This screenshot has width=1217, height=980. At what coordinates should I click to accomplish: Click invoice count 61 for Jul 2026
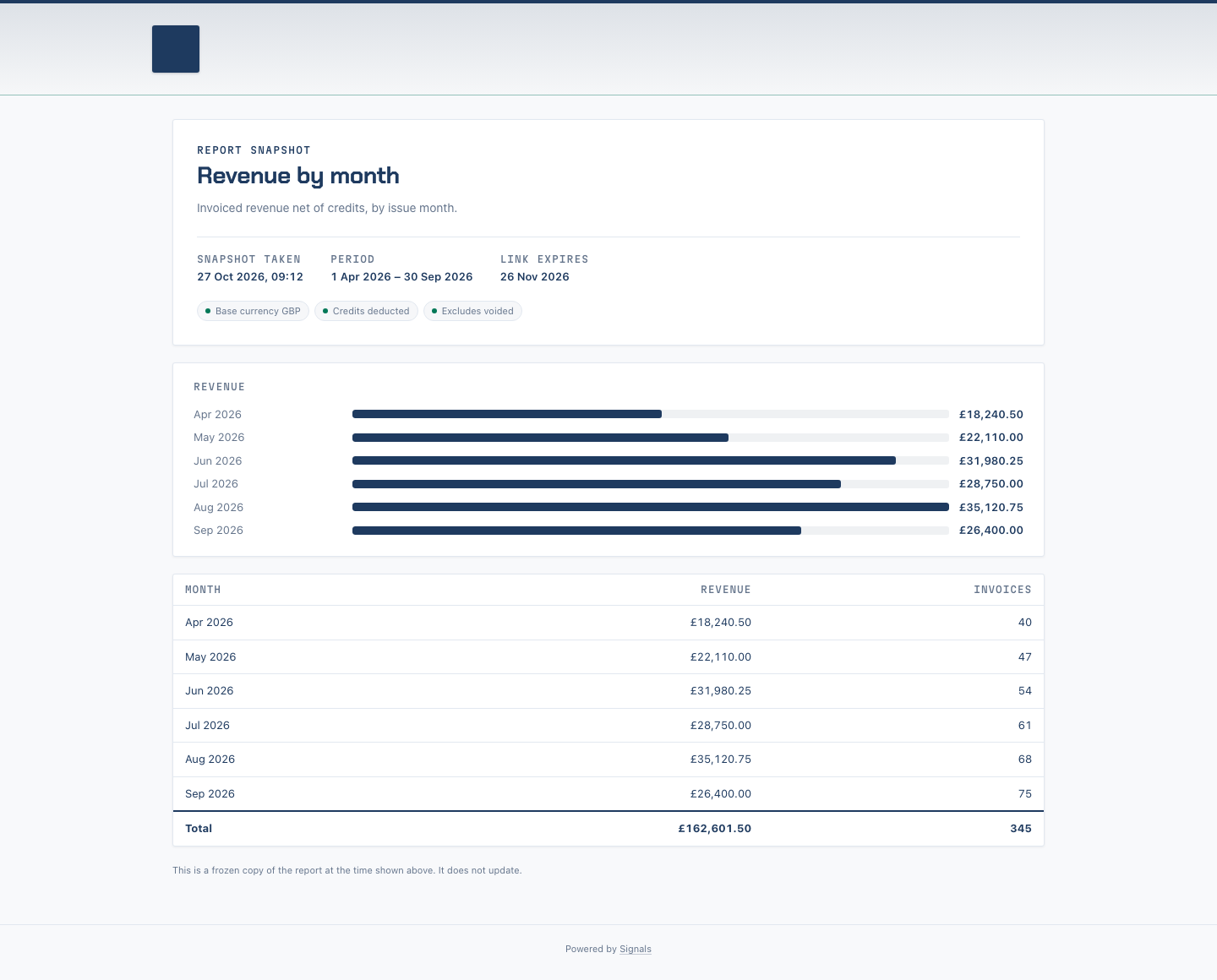[1025, 726]
